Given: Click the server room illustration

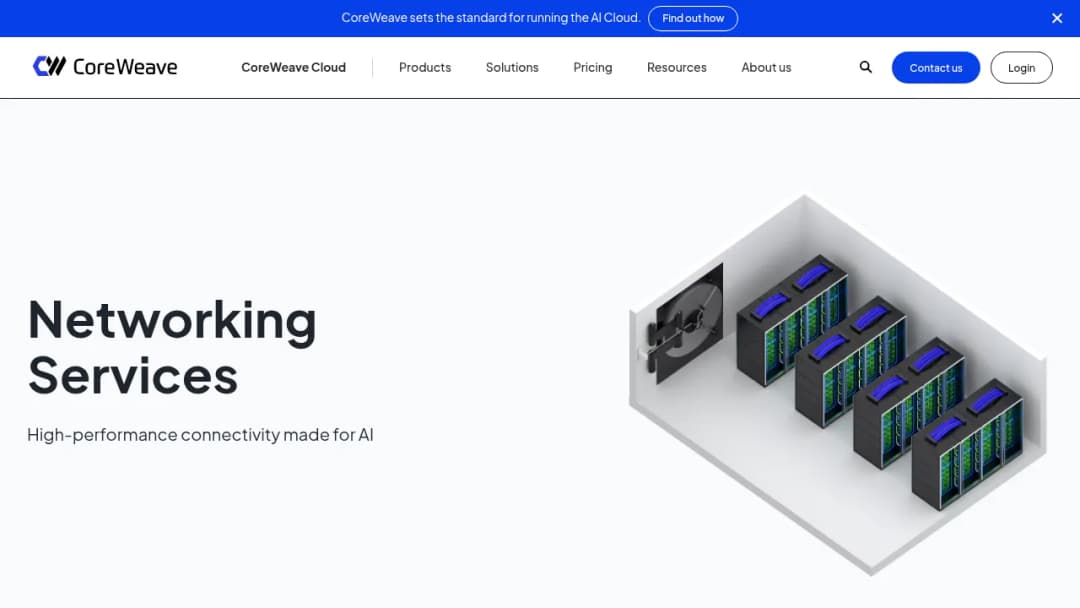Looking at the screenshot, I should coord(838,385).
